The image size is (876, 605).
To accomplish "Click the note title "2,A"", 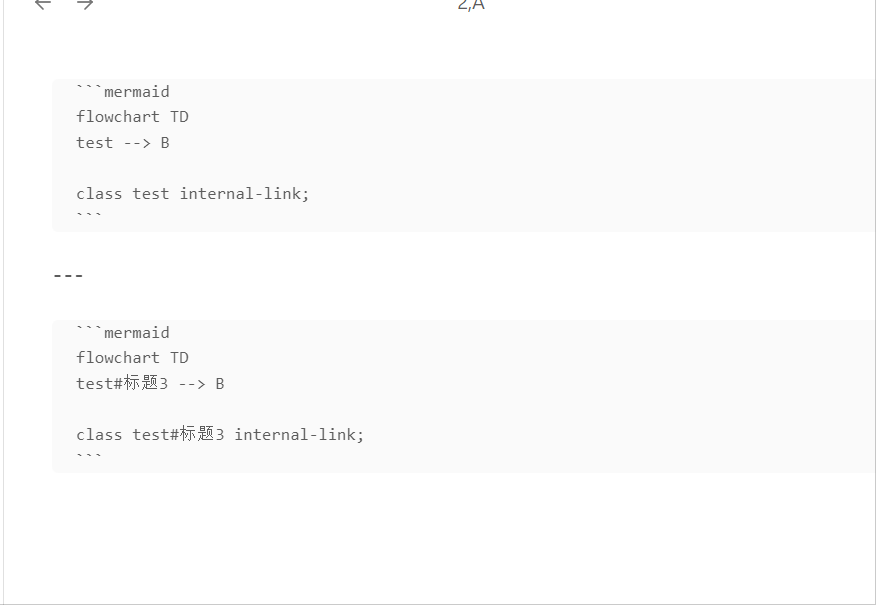I will coord(471,5).
